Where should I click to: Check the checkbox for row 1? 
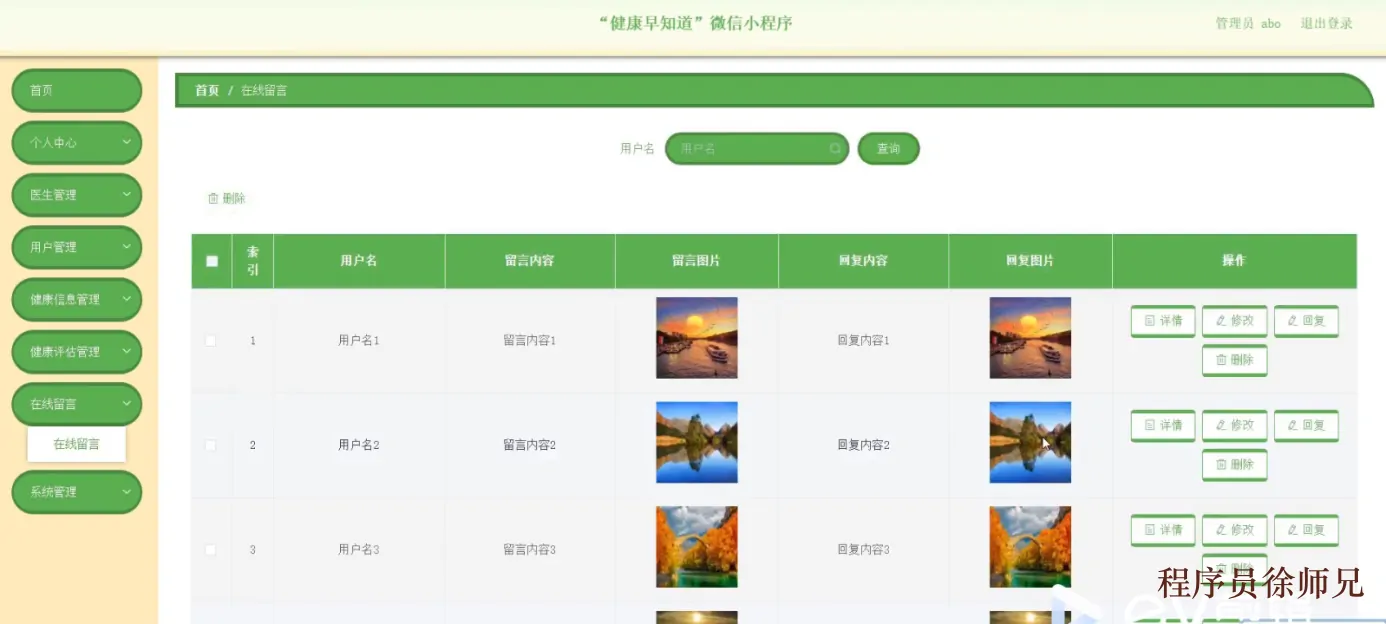(x=211, y=341)
